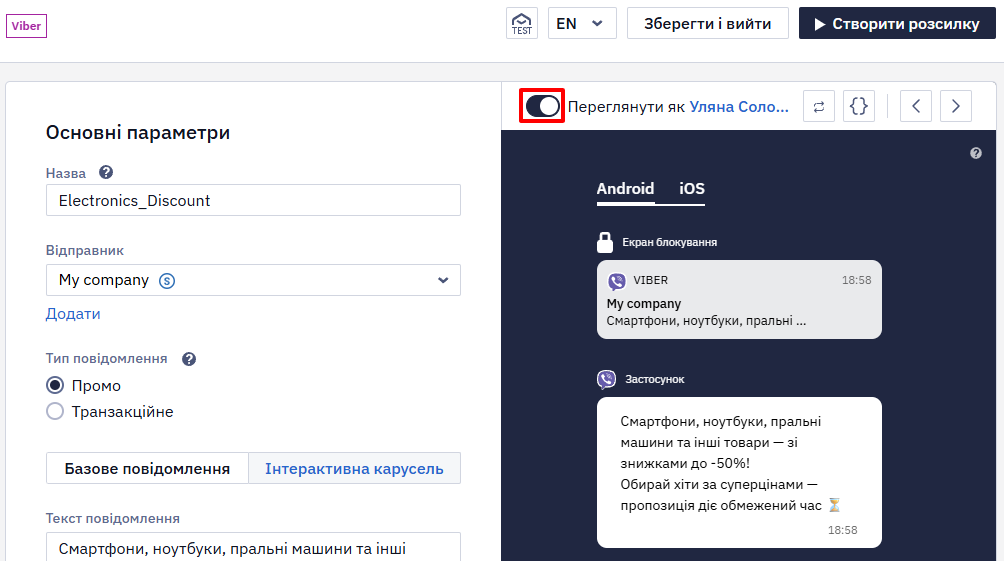Open the EN language dropdown

[582, 24]
